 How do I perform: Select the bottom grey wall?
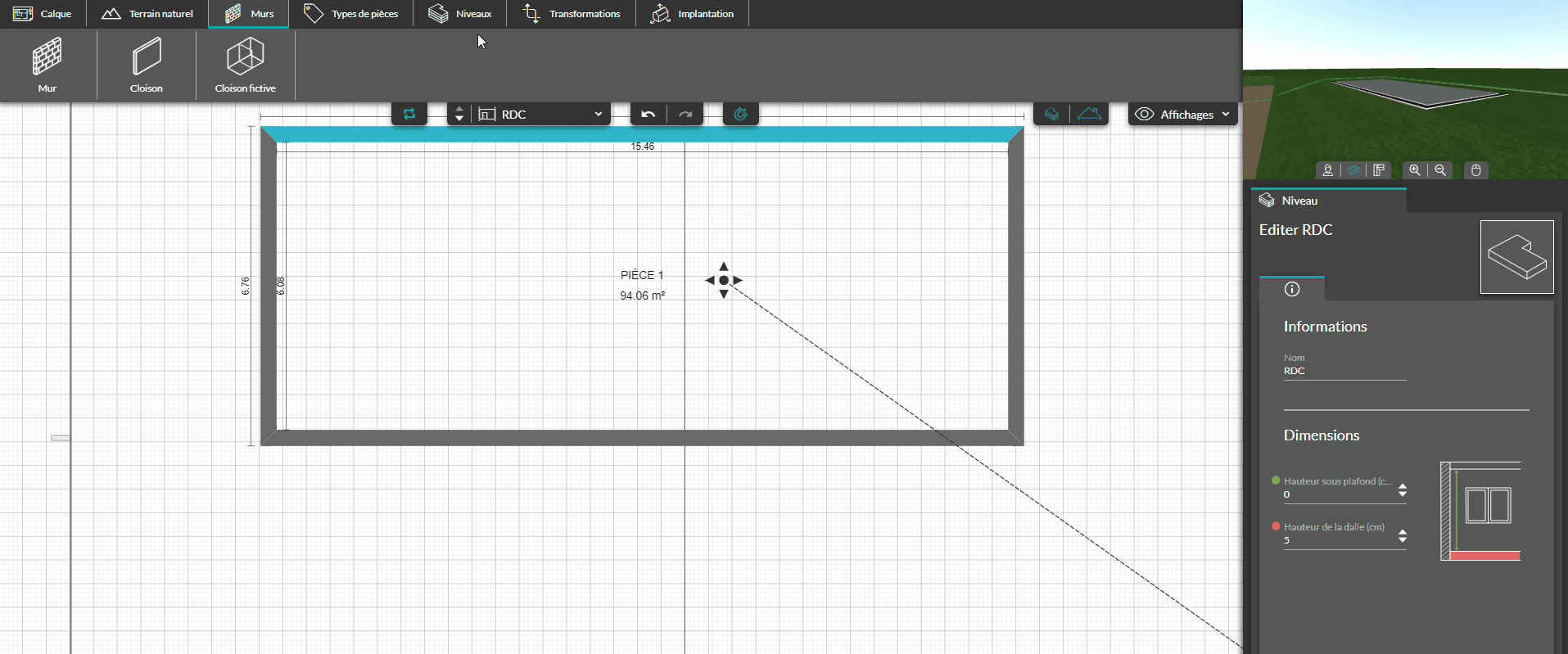(642, 438)
